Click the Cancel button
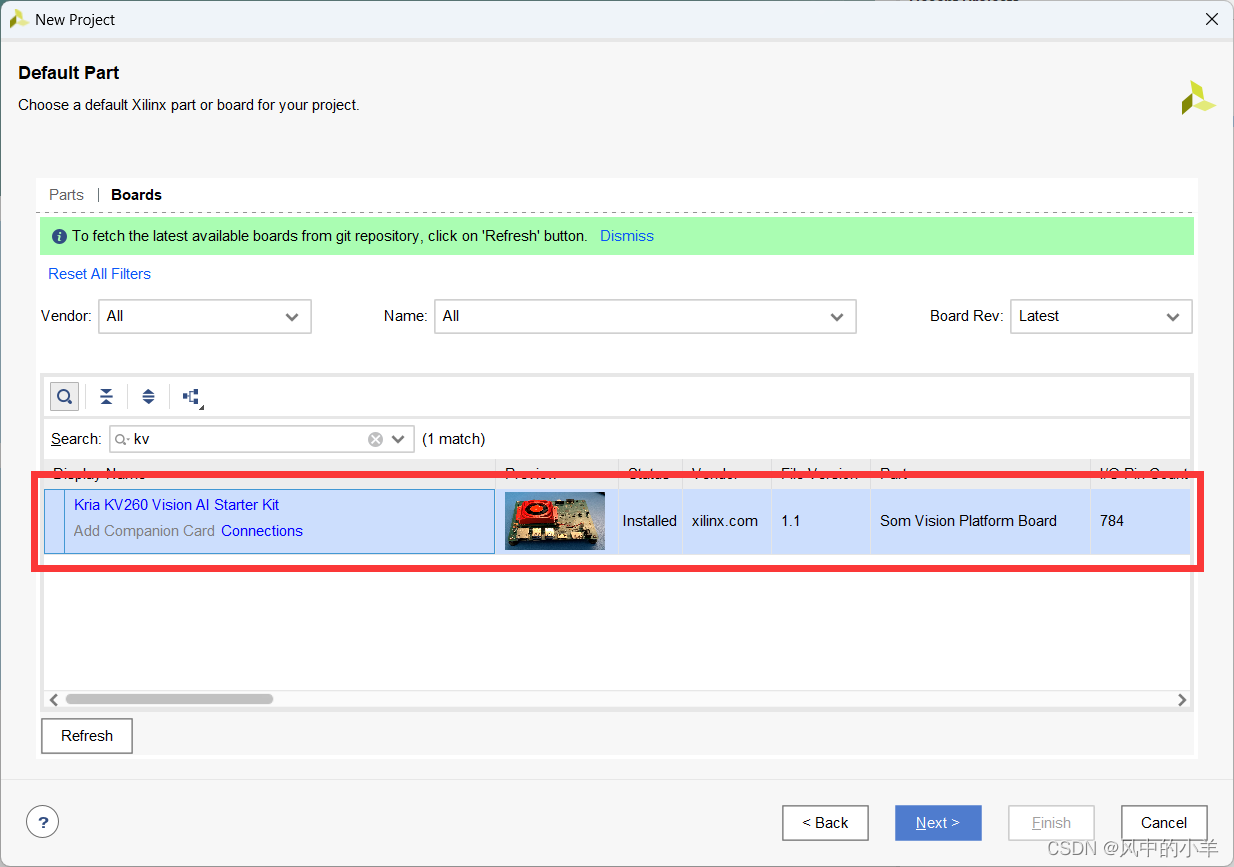Screen dimensions: 1234x867 [1164, 823]
